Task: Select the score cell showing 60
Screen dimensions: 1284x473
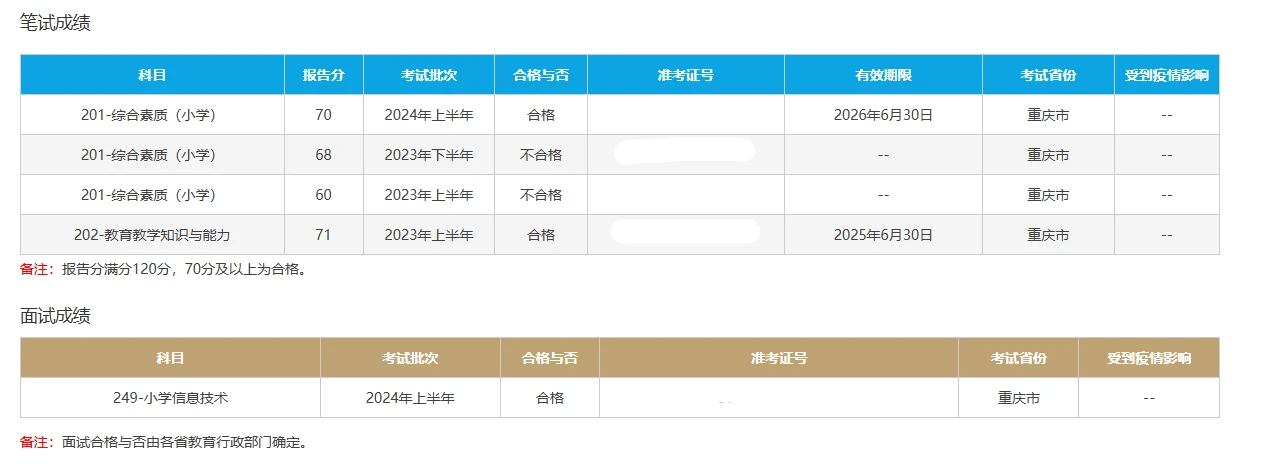Action: (323, 195)
